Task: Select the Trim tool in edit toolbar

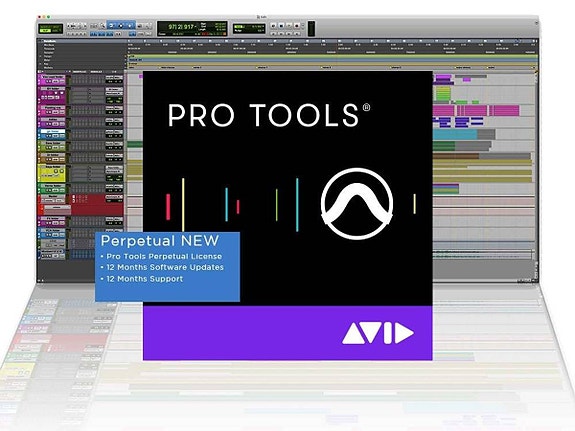Action: pos(112,26)
